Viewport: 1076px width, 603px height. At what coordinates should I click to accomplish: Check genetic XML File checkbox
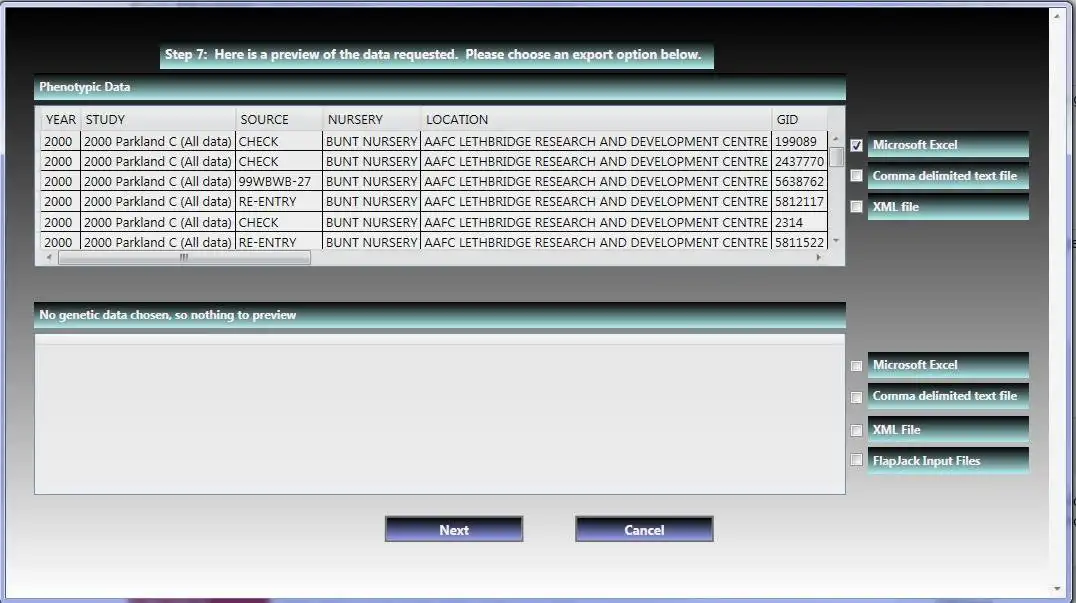pyautogui.click(x=856, y=430)
